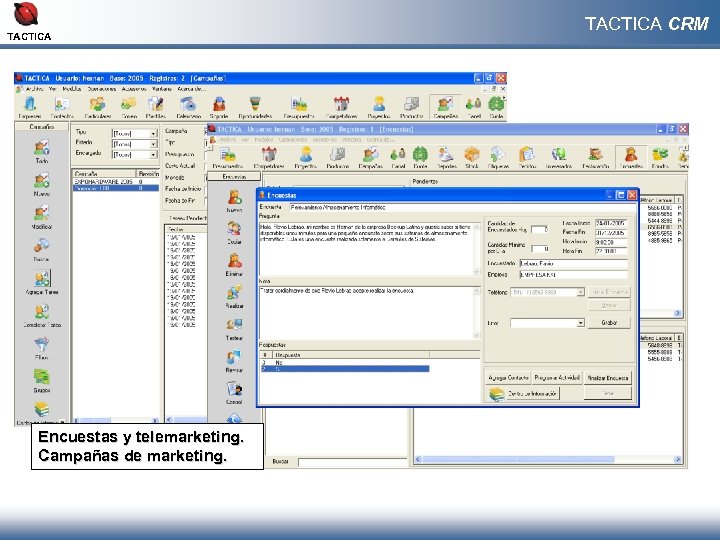Viewport: 720px width, 540px height.
Task: Click Encuestas sidebar header button
Action: 234,176
